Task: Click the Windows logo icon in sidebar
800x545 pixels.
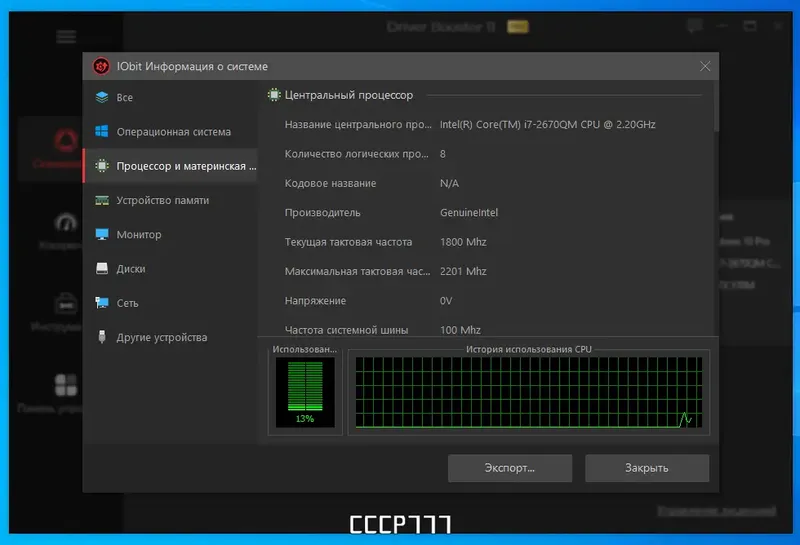Action: tap(102, 131)
